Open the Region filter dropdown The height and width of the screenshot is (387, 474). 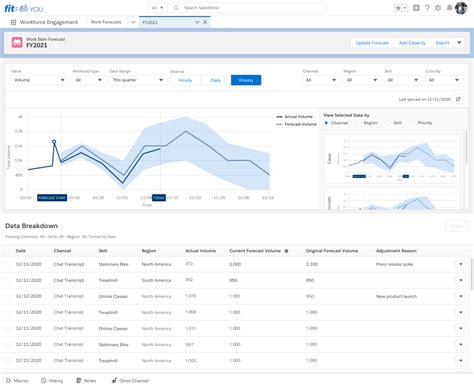click(362, 80)
